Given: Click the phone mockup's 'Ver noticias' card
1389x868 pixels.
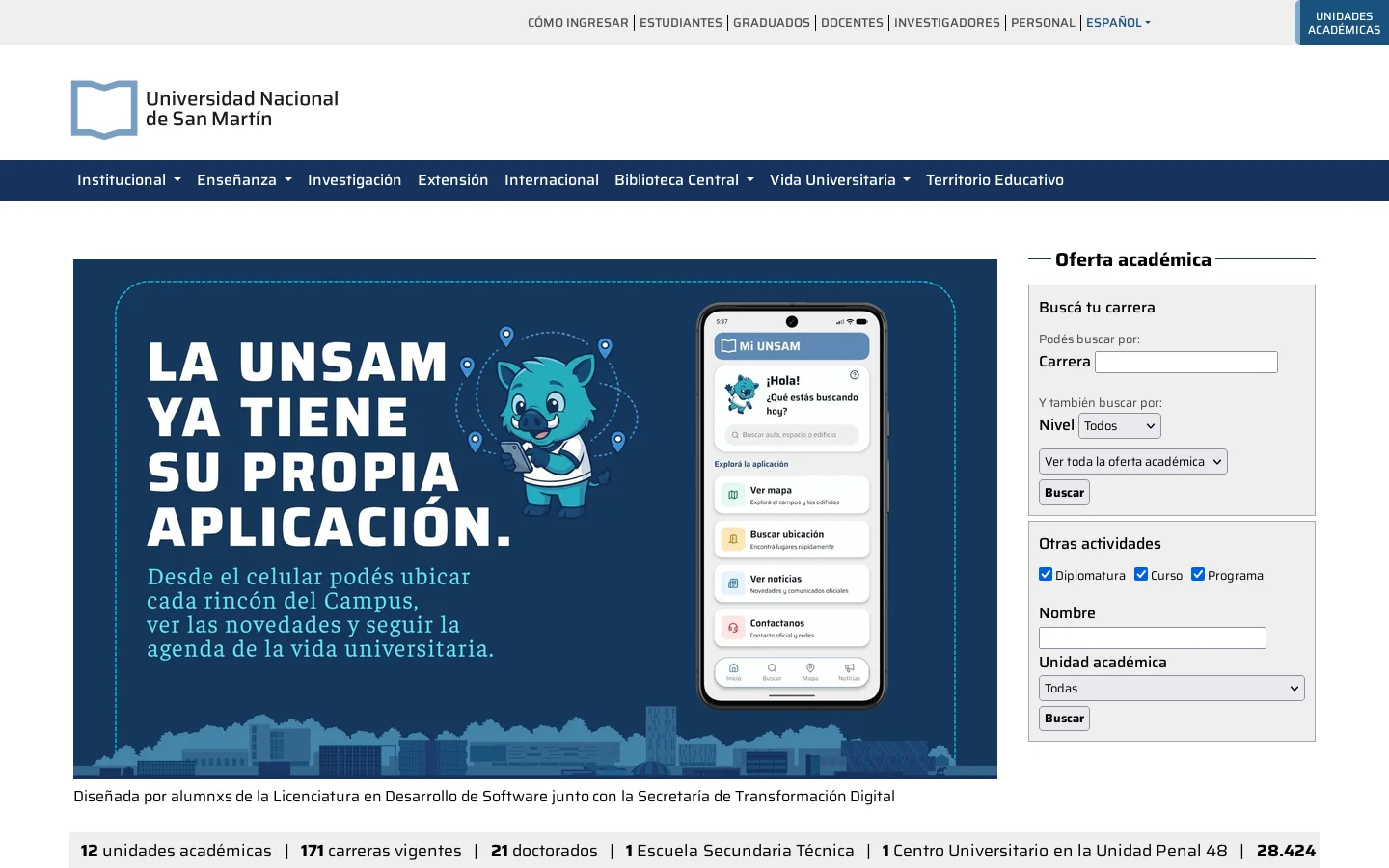Looking at the screenshot, I should [792, 583].
